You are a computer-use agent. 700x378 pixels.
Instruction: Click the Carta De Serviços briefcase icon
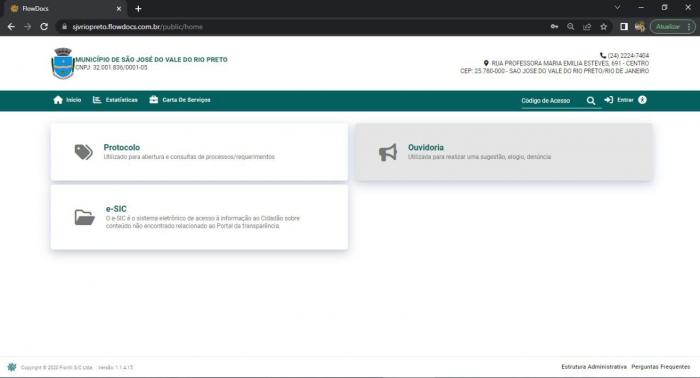pyautogui.click(x=154, y=100)
